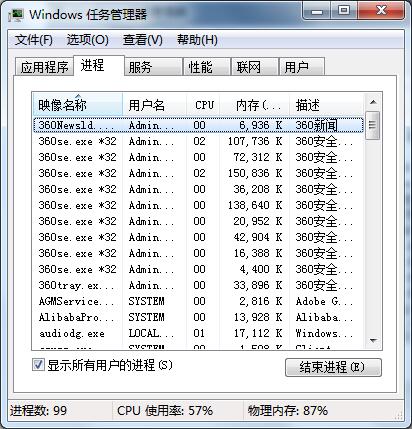Click the Task Manager title bar icon
This screenshot has width=412, height=429.
(16, 15)
